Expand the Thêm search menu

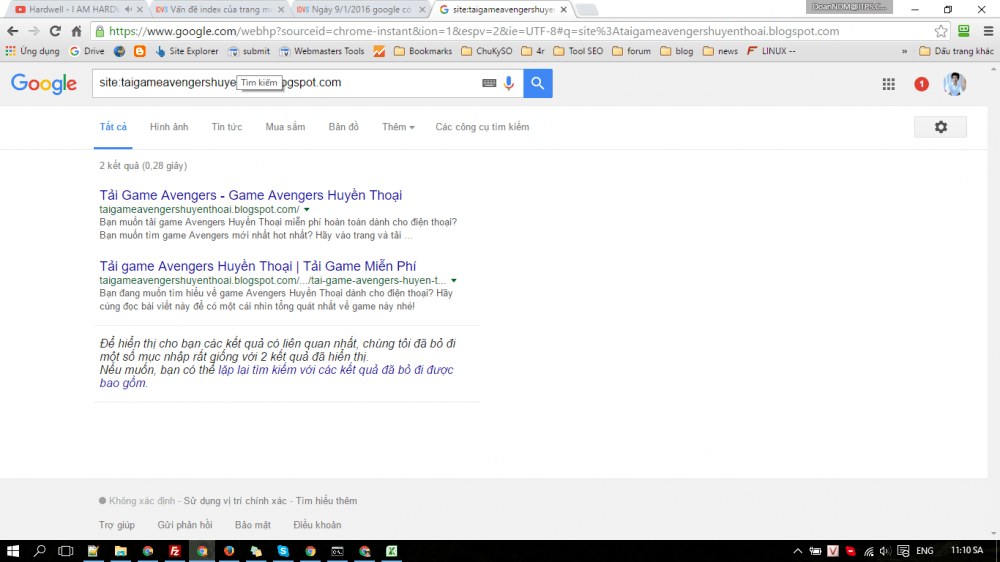click(x=398, y=127)
